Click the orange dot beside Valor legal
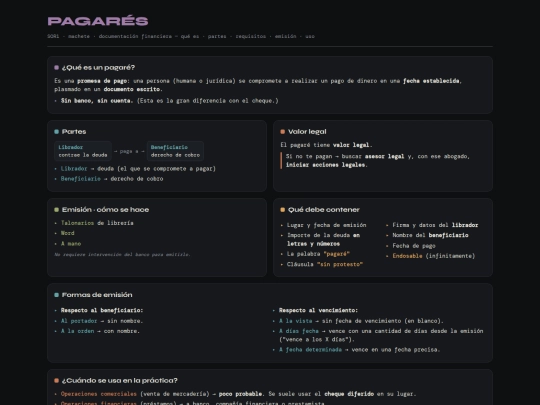This screenshot has width=540, height=405. point(283,132)
